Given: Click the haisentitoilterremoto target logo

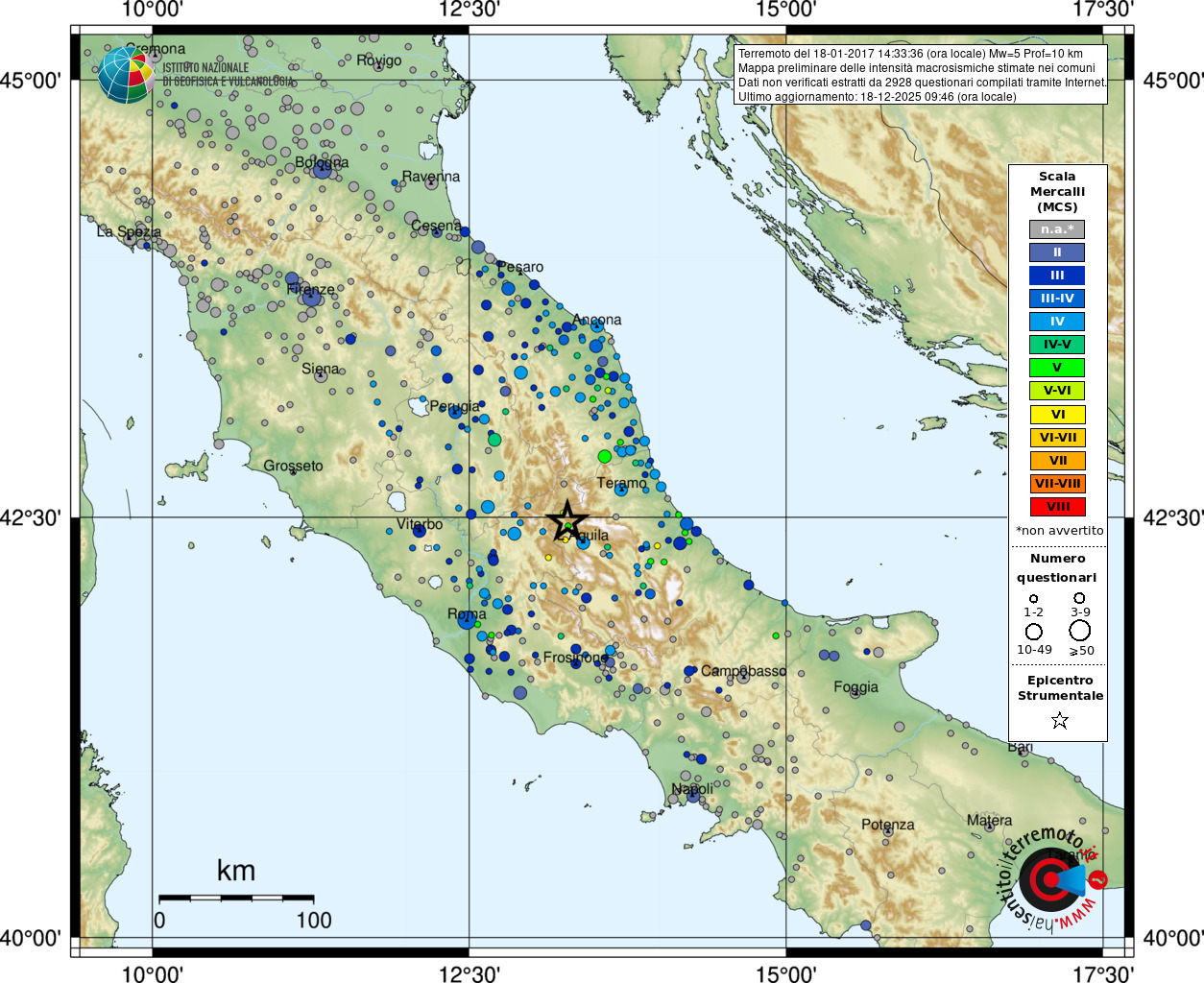Looking at the screenshot, I should tap(1051, 878).
